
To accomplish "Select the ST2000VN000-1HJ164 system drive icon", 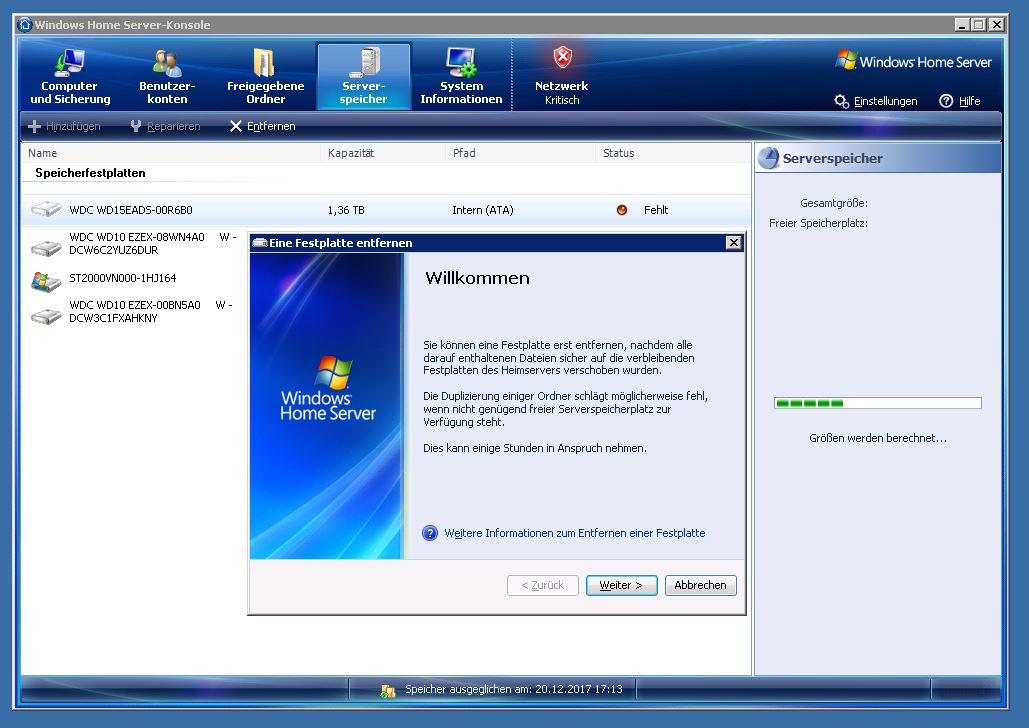I will (46, 280).
